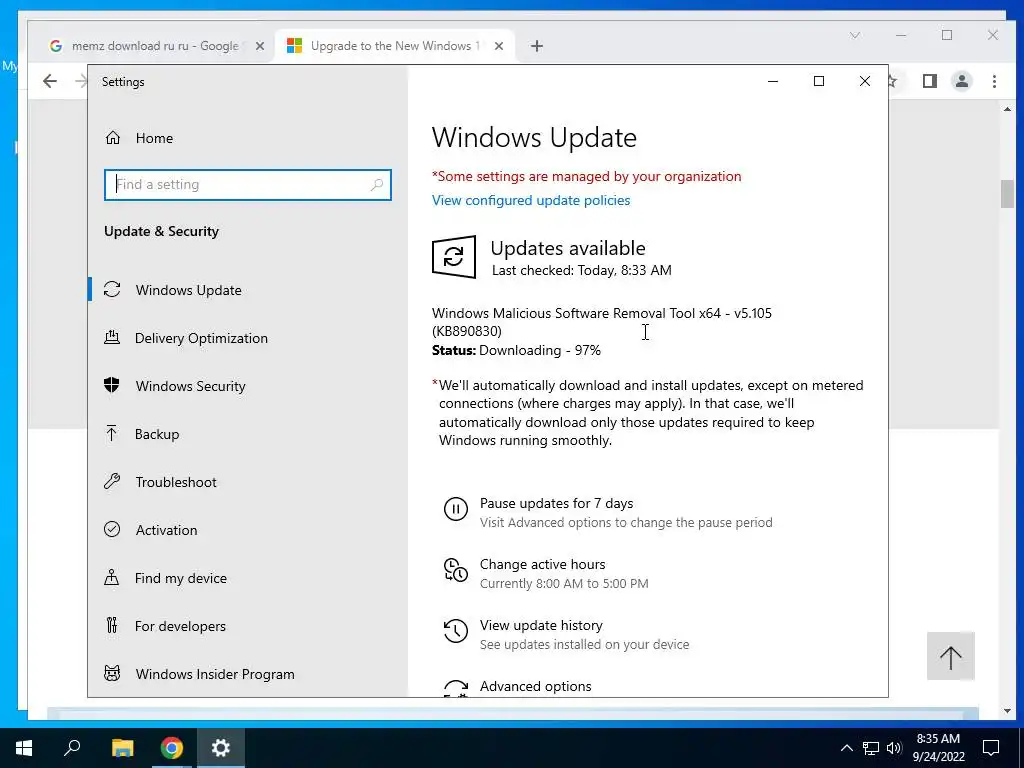The height and width of the screenshot is (768, 1024).
Task: Click the search magnifier in Find a setting
Action: pyautogui.click(x=377, y=185)
